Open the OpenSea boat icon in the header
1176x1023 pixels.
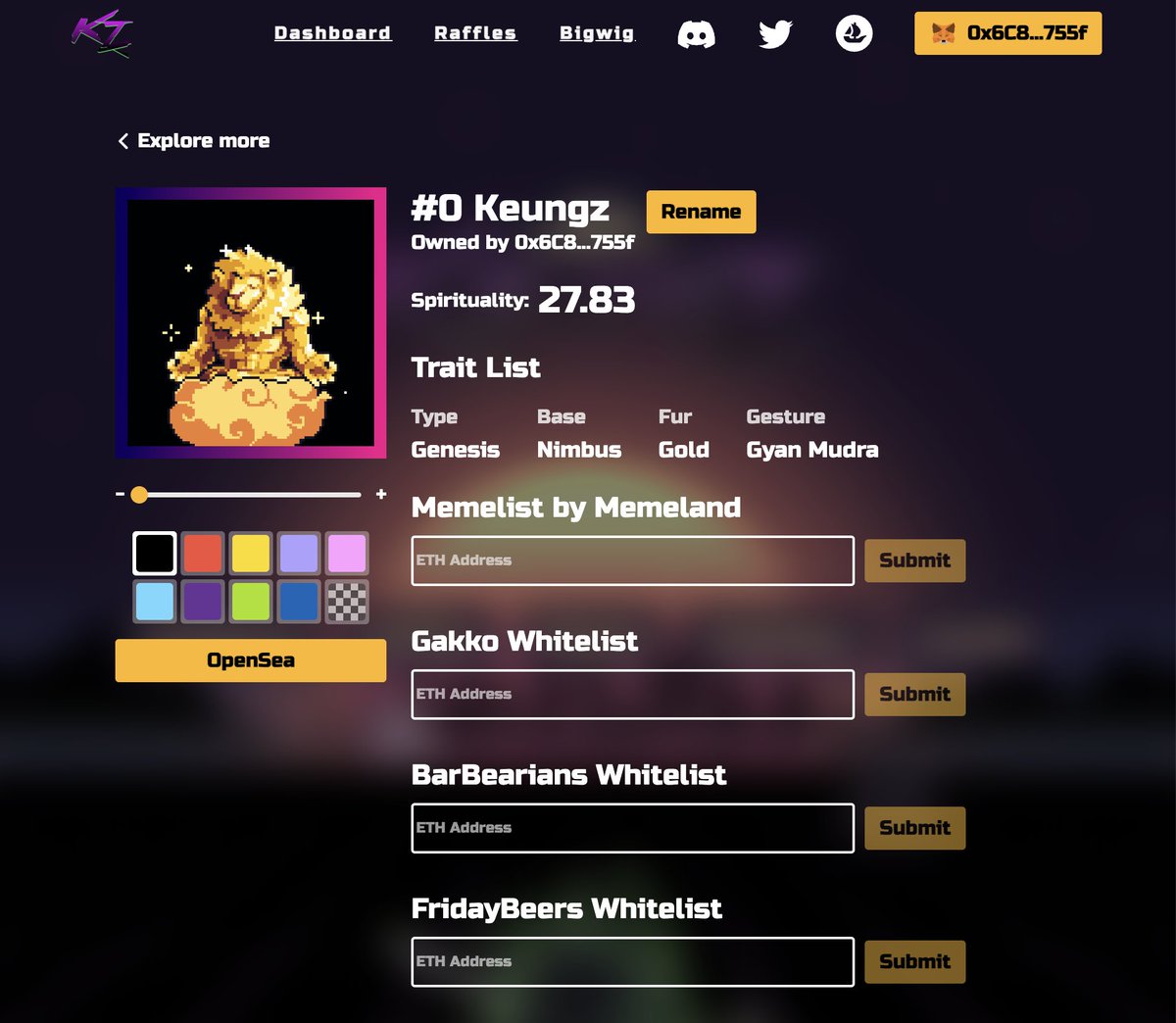tap(854, 33)
